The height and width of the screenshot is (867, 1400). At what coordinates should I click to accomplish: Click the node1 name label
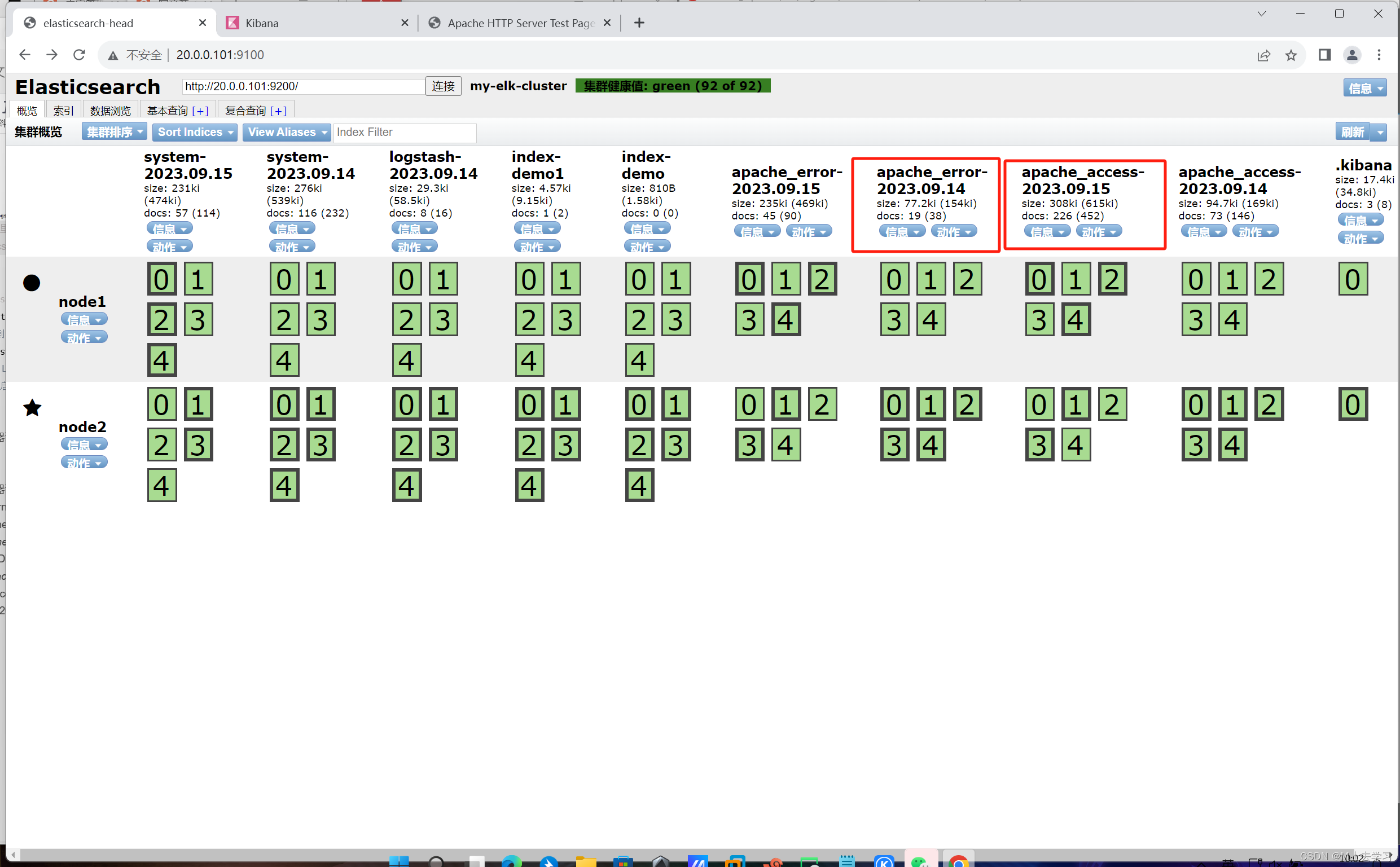(82, 302)
